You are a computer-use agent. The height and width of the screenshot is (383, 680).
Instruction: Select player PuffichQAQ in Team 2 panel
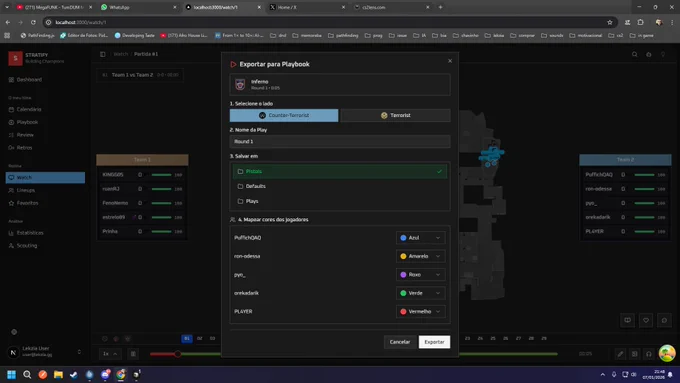(625, 175)
